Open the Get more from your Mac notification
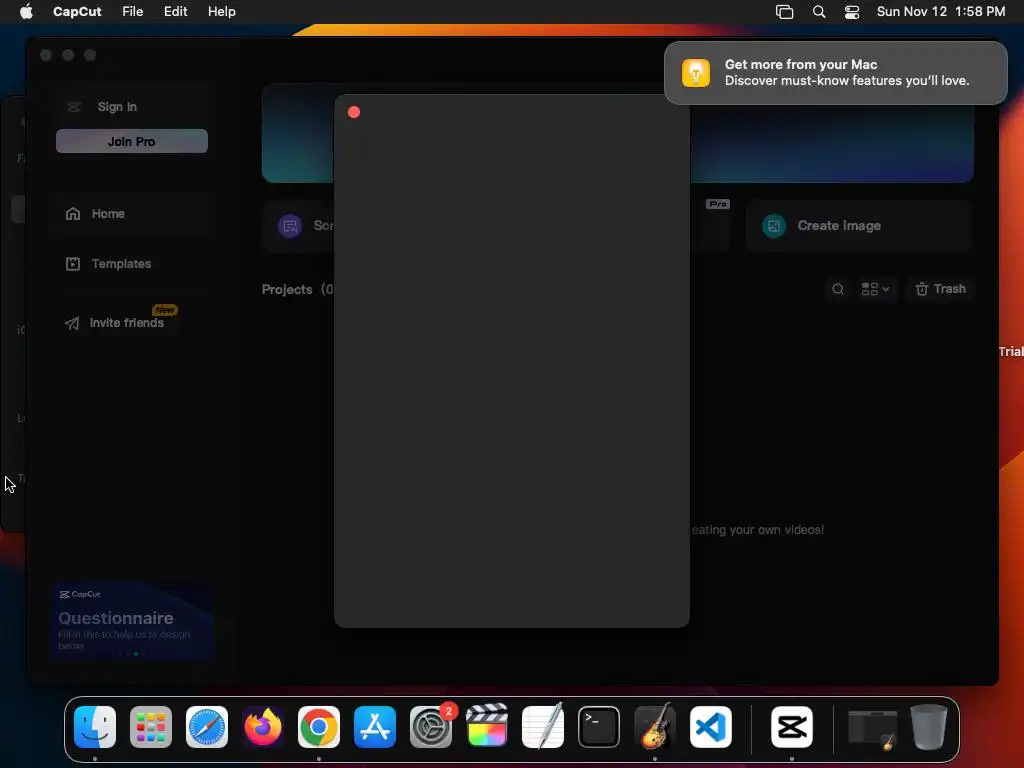 click(836, 72)
